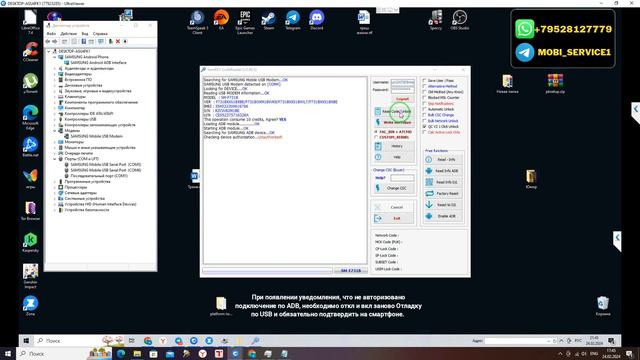Image resolution: width=640 pixels, height=360 pixels.
Task: Click the progress bar under the log
Action: (x=267, y=271)
